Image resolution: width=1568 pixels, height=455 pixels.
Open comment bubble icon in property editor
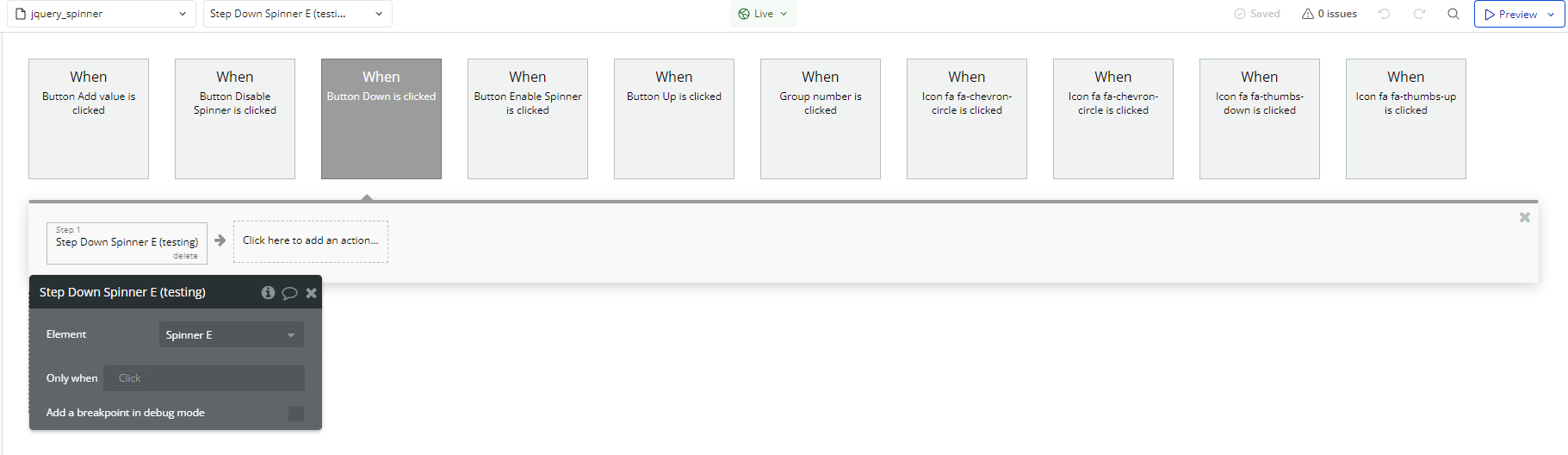tap(289, 293)
